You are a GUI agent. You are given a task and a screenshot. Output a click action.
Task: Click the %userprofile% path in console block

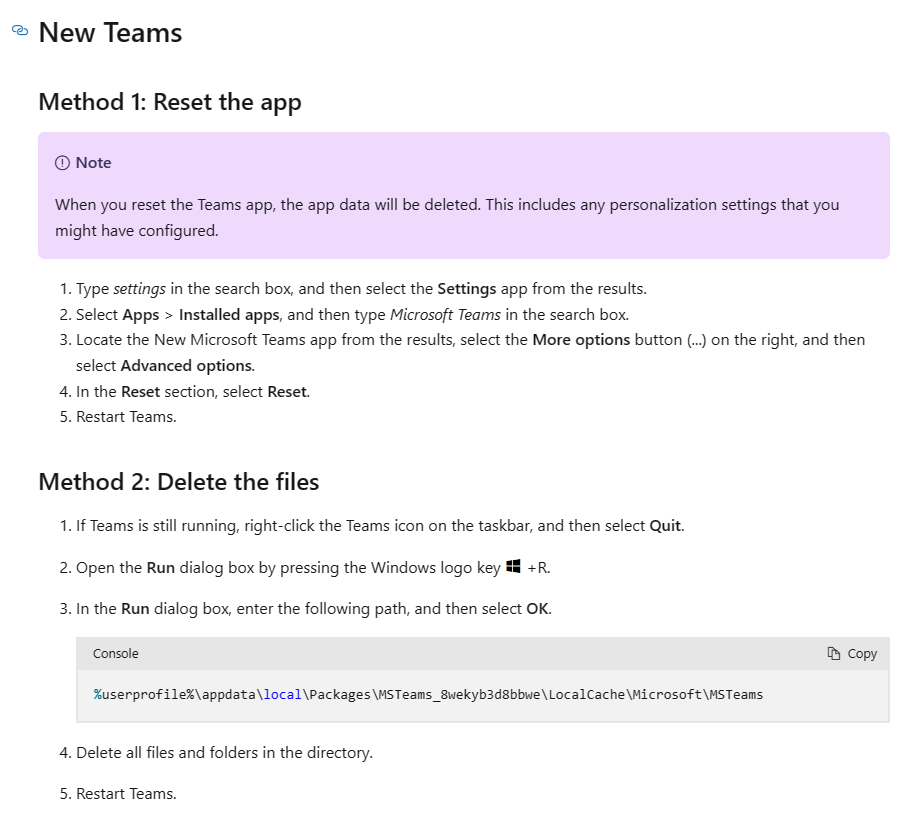point(428,694)
